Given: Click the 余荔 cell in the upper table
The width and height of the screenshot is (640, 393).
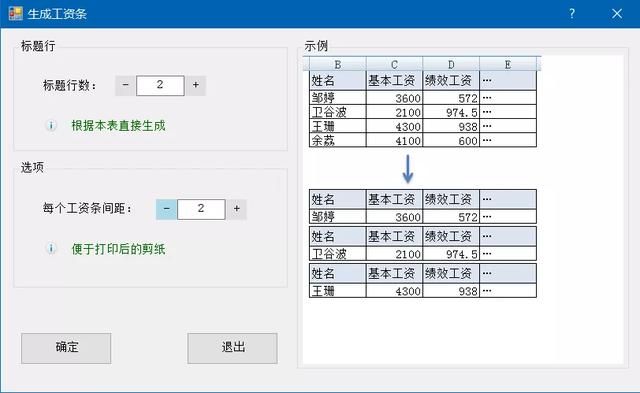Looking at the screenshot, I should pos(338,140).
